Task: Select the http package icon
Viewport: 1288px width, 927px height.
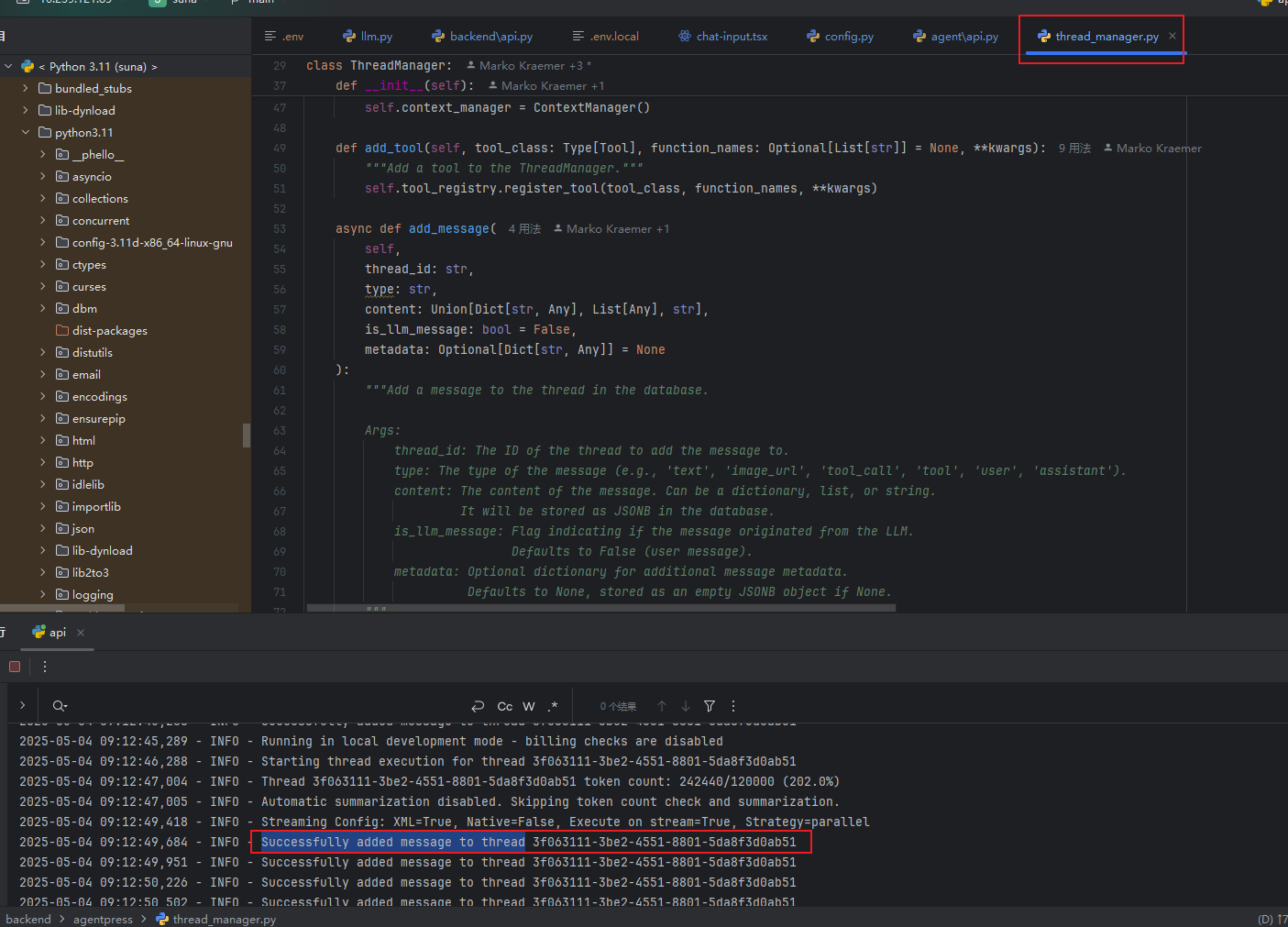Action: [62, 462]
